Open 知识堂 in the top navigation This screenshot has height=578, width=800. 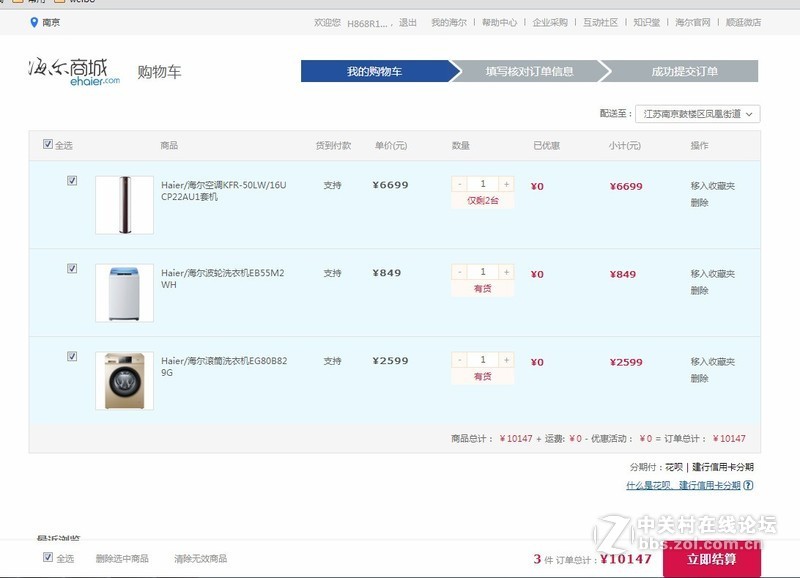click(646, 22)
